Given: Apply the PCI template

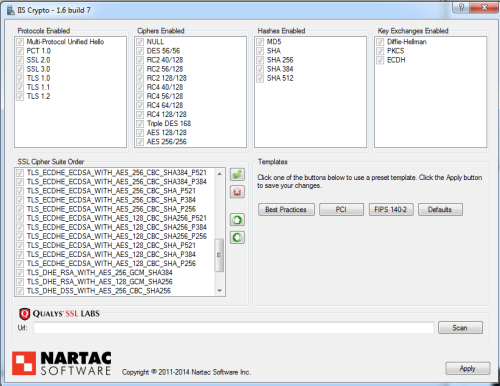Looking at the screenshot, I should [x=341, y=210].
